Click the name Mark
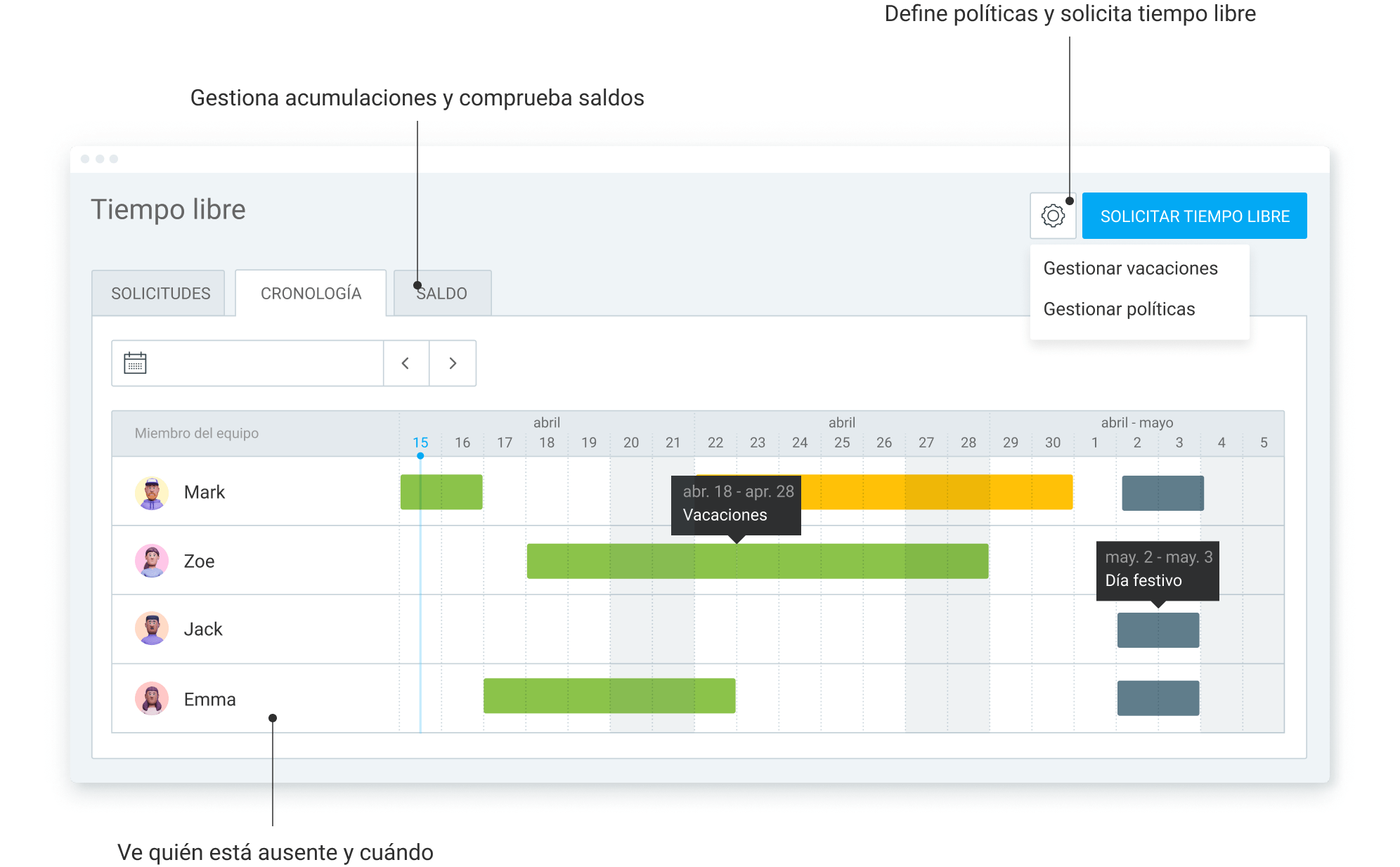 pos(205,493)
